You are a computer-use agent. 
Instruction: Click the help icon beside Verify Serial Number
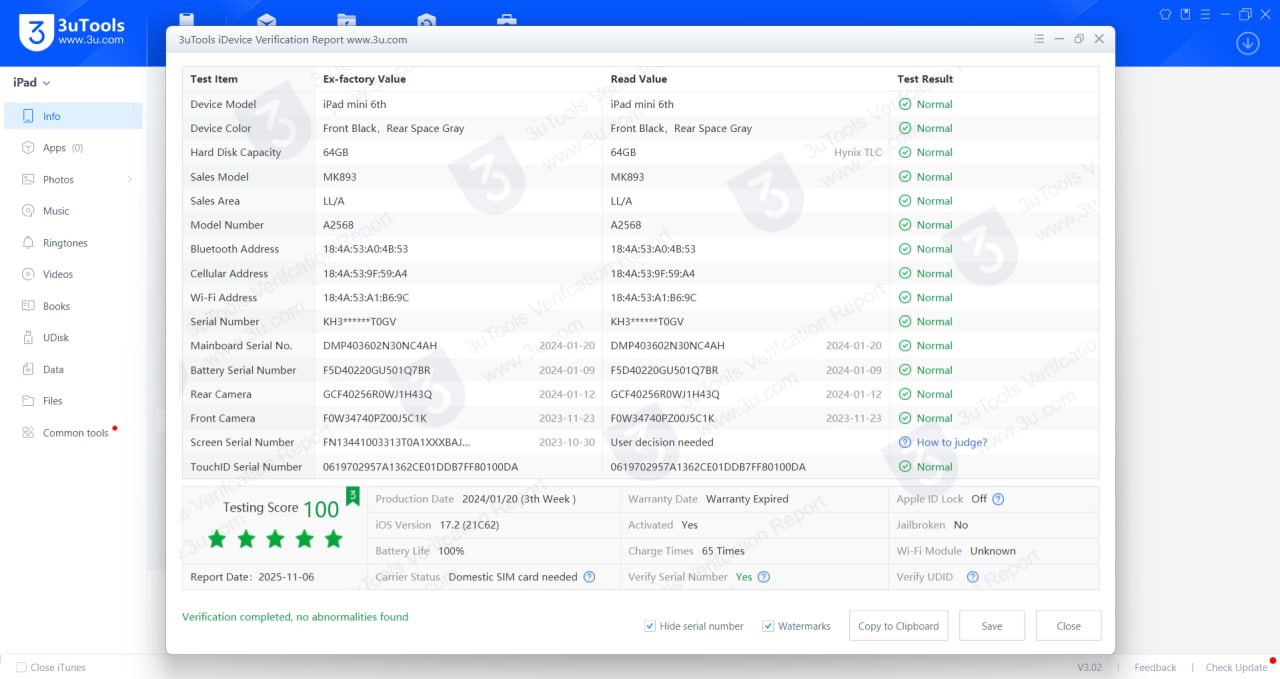764,577
